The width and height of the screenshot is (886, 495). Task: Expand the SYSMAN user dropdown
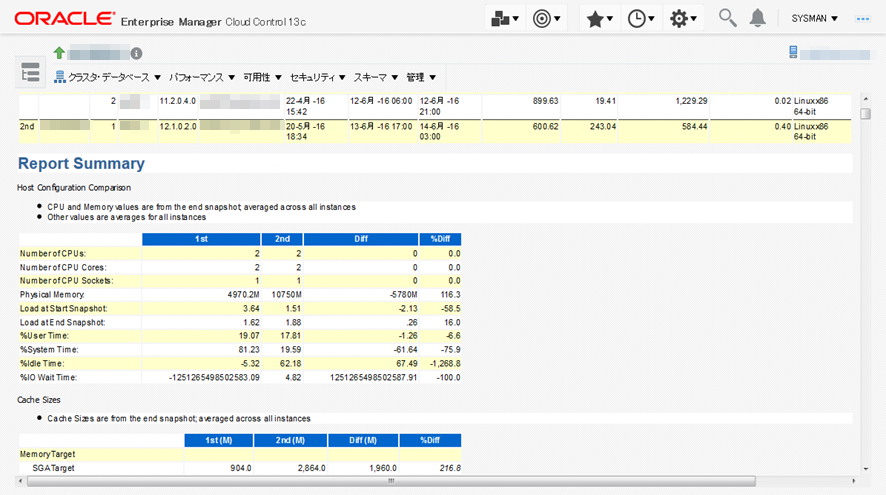tap(814, 18)
